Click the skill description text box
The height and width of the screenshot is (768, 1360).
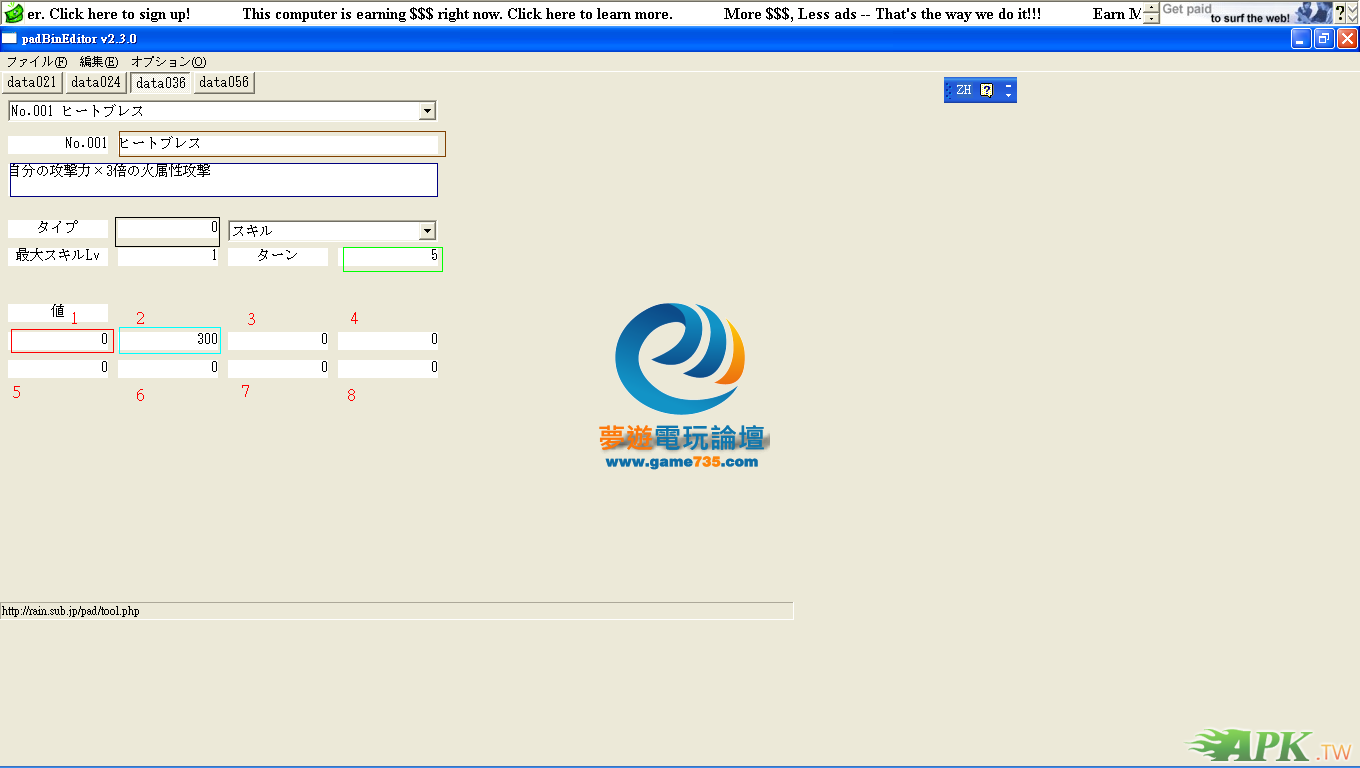223,180
